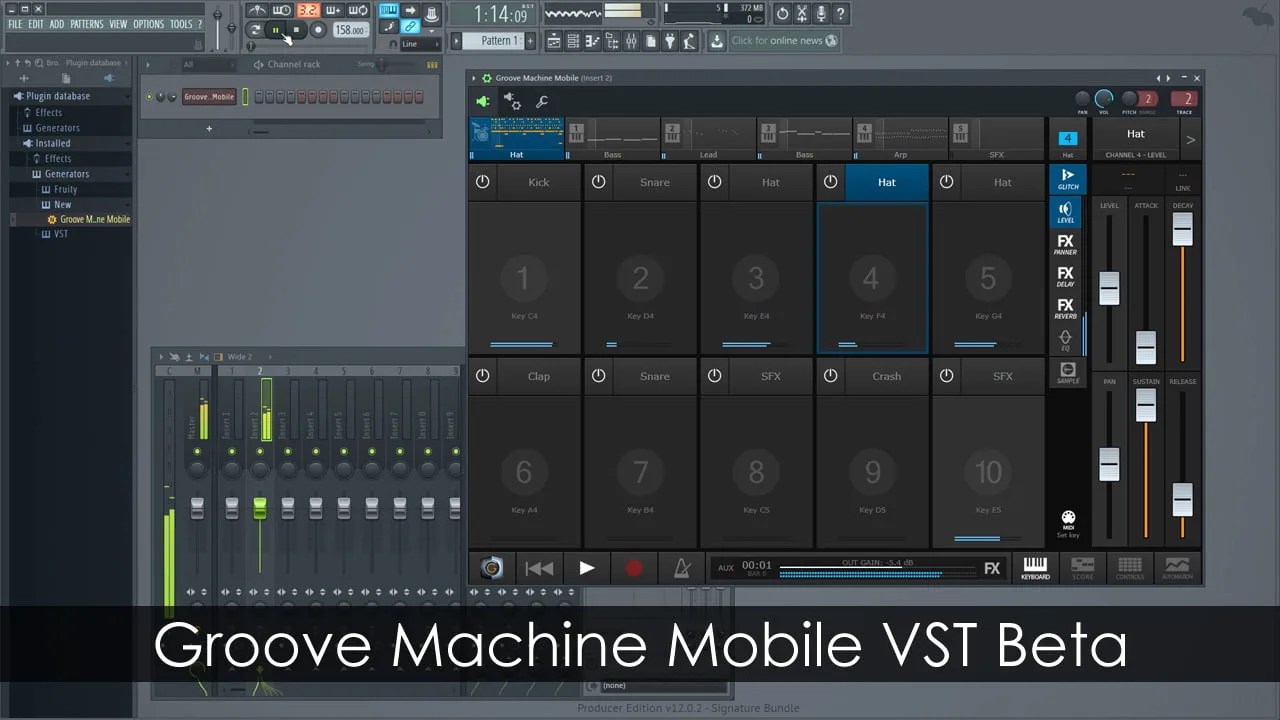Viewport: 1280px width, 720px height.
Task: Open the Automation view in Groove Machine
Action: [x=1177, y=568]
